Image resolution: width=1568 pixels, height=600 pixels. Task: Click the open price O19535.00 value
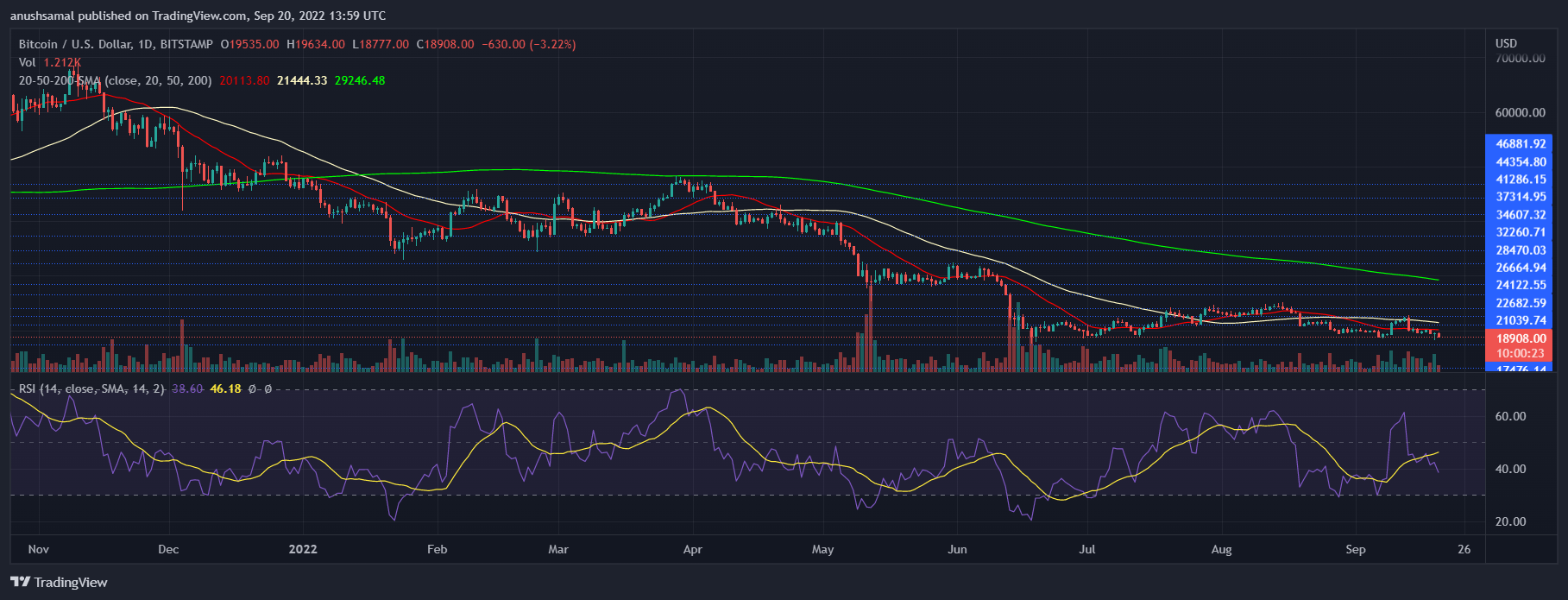[x=250, y=44]
